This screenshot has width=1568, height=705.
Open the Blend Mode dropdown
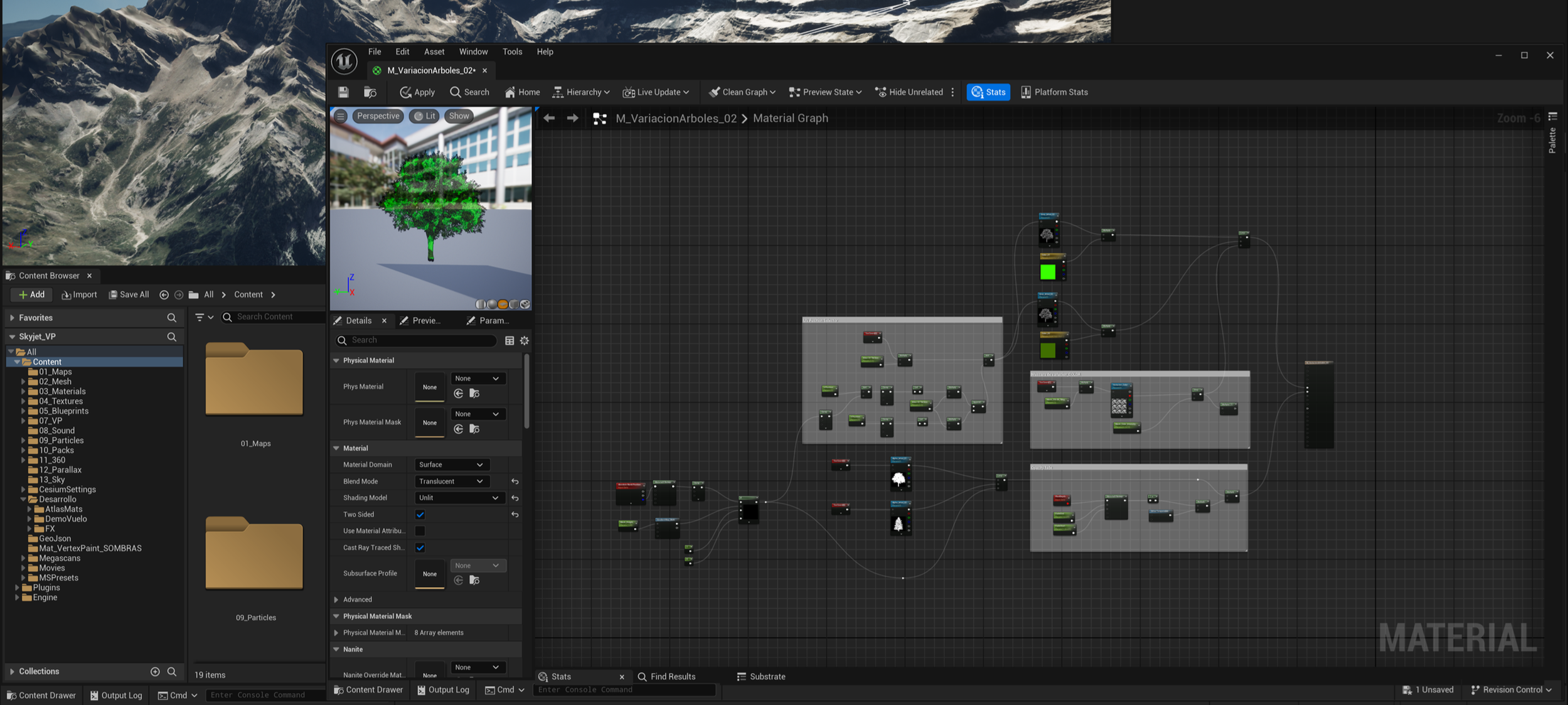tap(452, 482)
